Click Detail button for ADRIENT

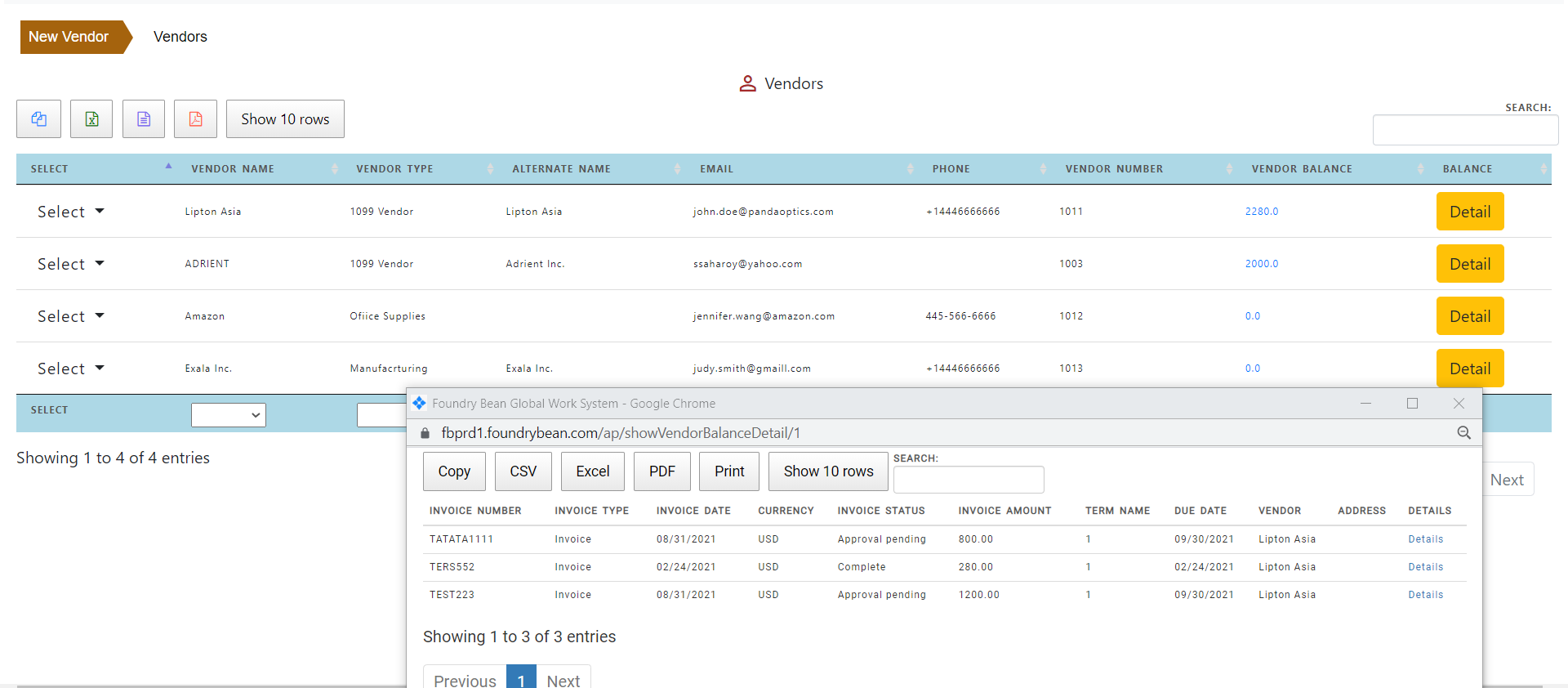1470,264
